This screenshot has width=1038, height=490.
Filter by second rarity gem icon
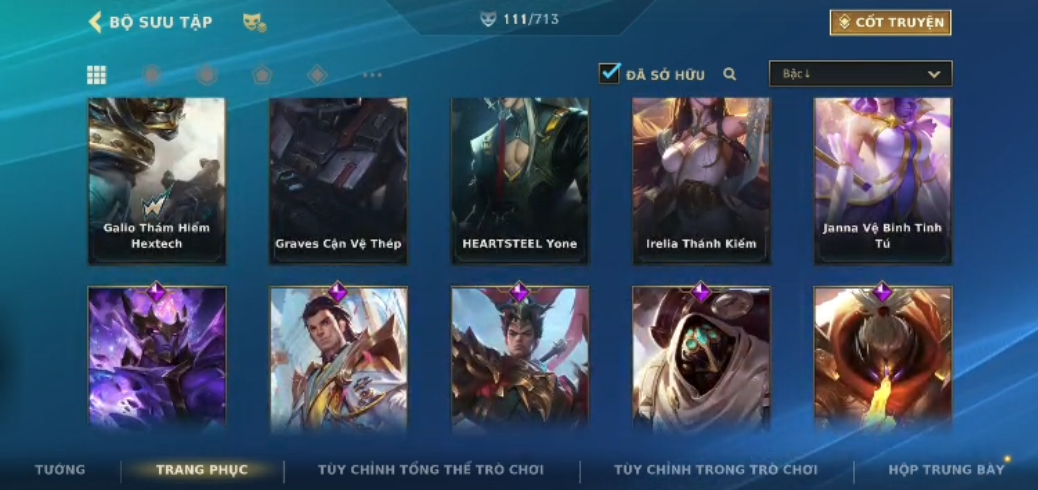[x=207, y=75]
